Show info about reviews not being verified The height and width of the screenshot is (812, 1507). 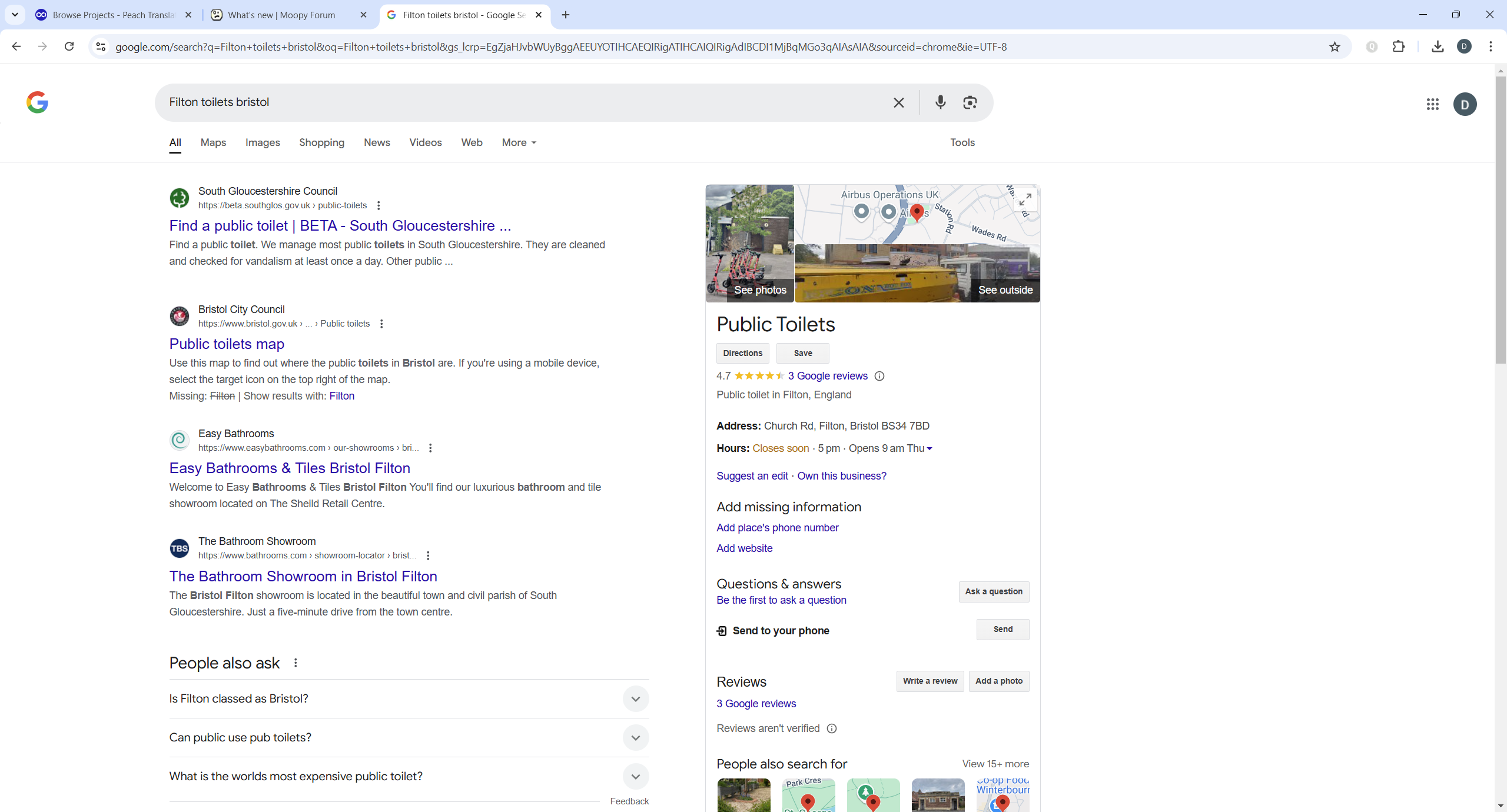[x=832, y=728]
